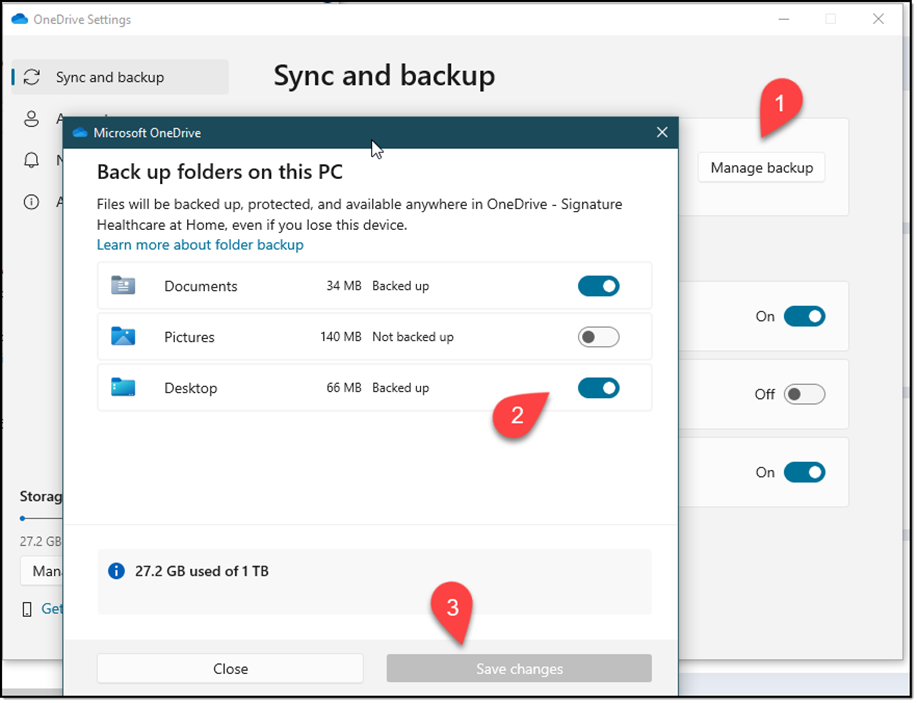Screen dimensions: 917x703
Task: Click the Sync and backup page heading
Action: click(385, 77)
